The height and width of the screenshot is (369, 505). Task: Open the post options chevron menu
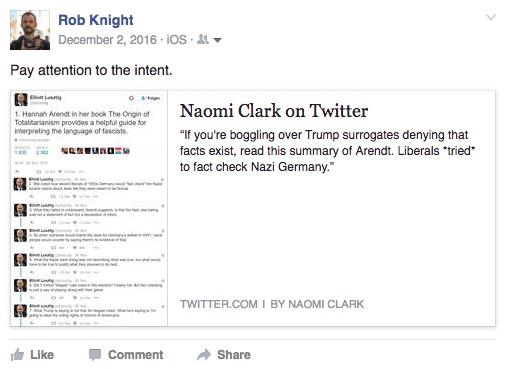pyautogui.click(x=491, y=17)
